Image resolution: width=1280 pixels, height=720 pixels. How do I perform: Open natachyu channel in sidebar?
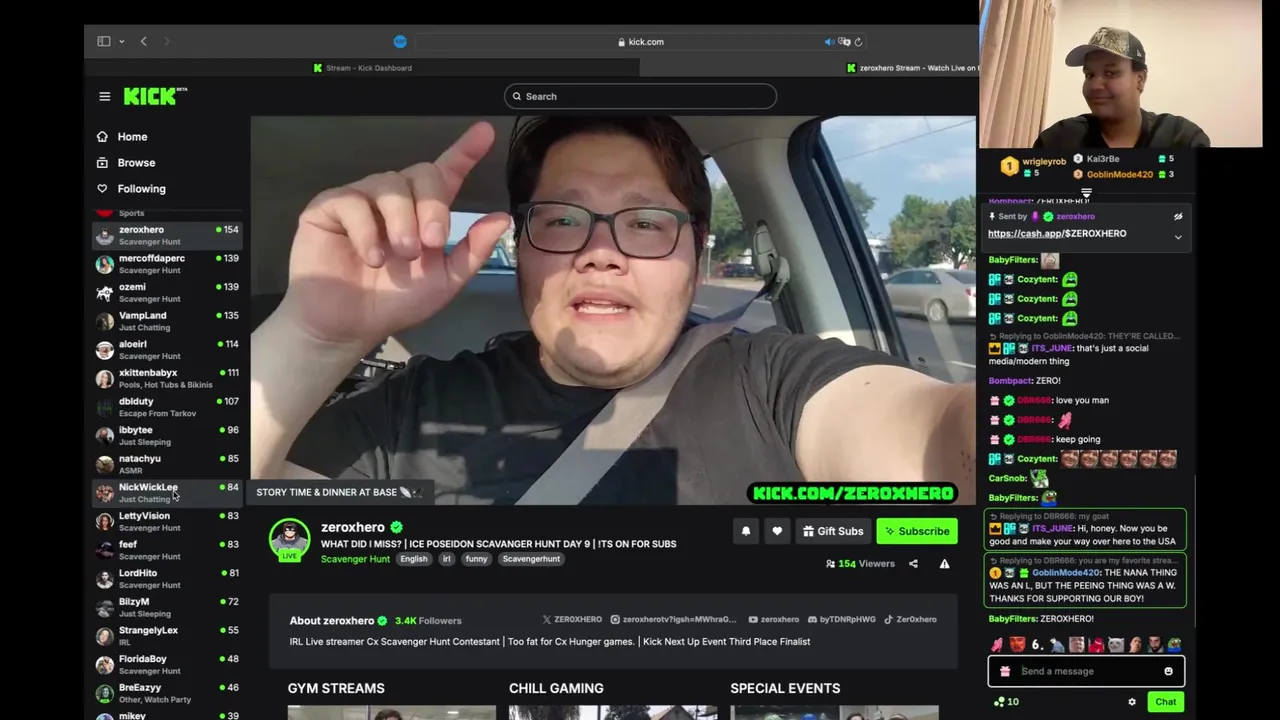167,464
